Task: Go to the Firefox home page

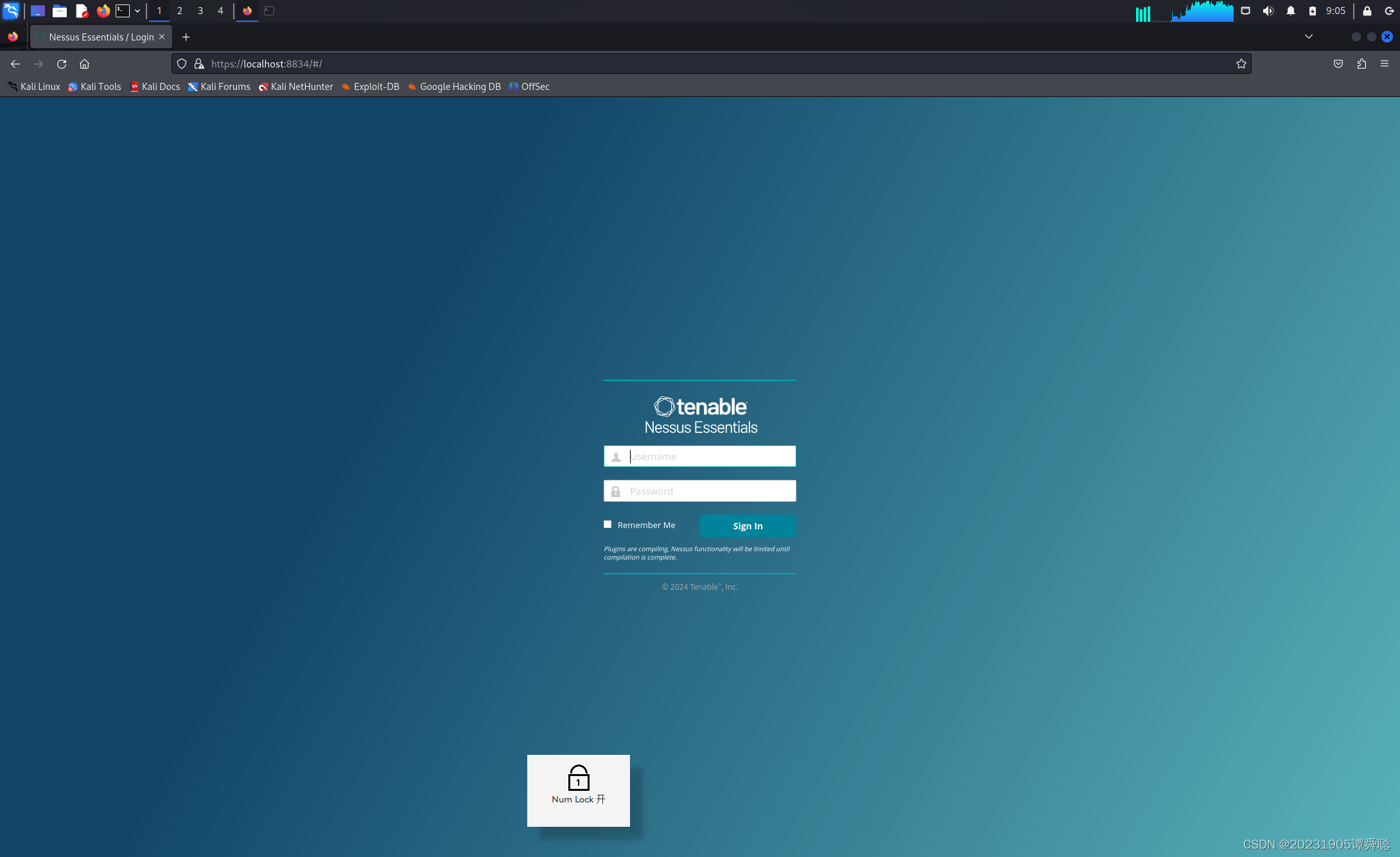Action: point(84,64)
